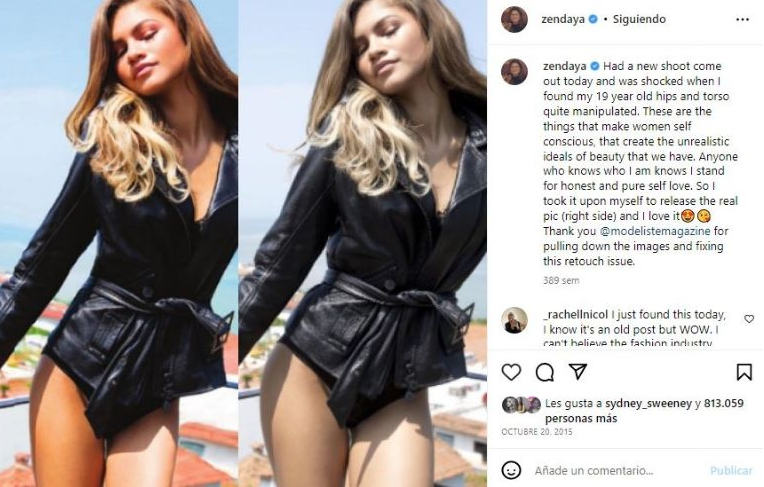Share post via paper plane icon
Image resolution: width=764 pixels, height=487 pixels.
(578, 371)
